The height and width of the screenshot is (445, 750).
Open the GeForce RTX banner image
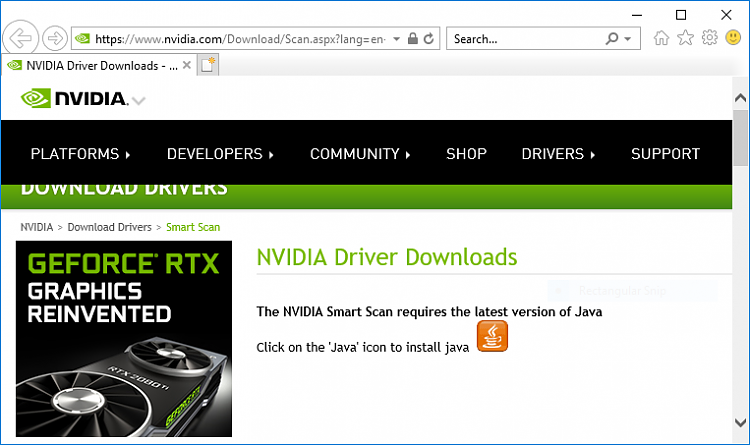(124, 339)
